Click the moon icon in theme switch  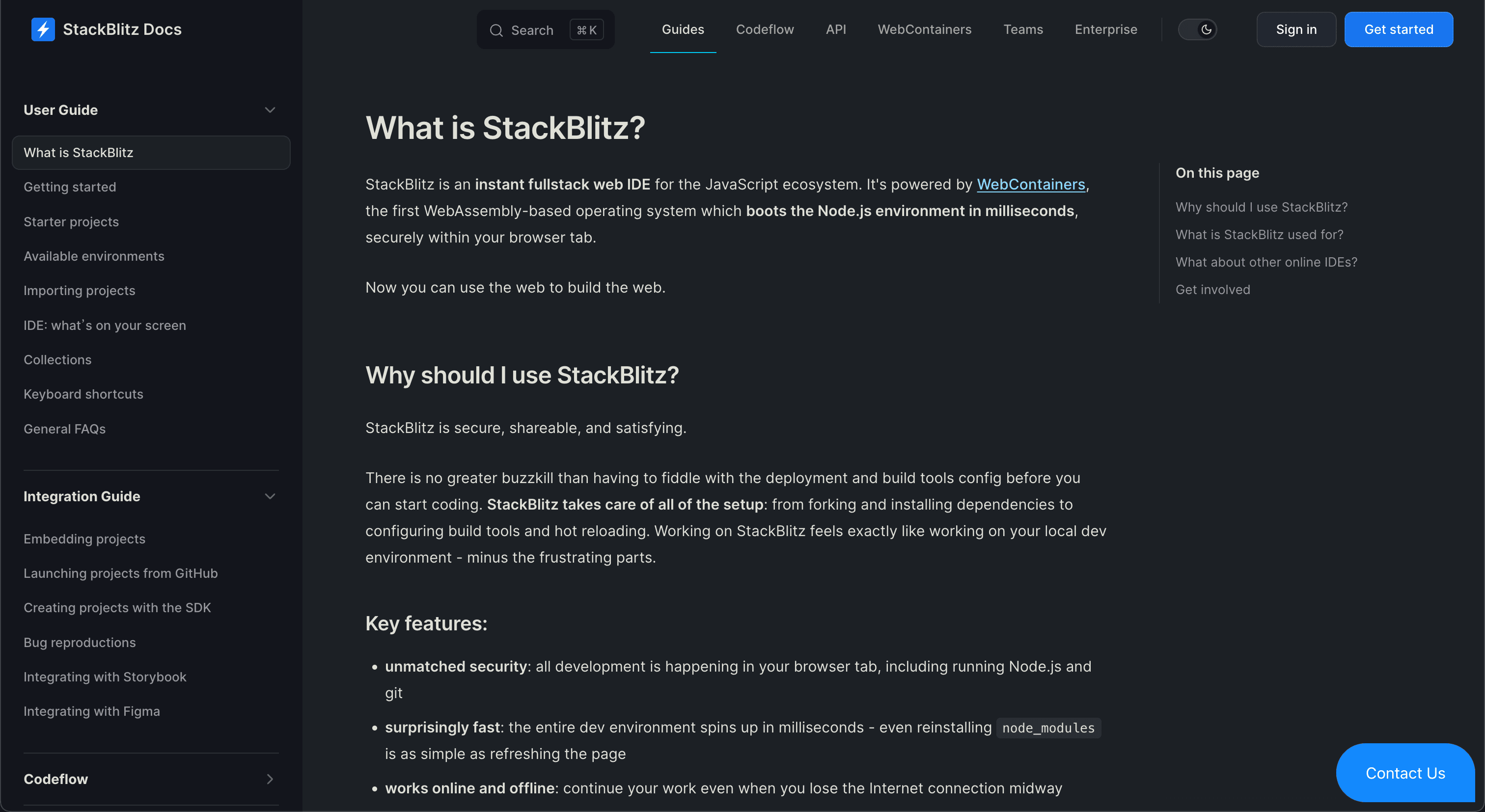click(x=1206, y=29)
